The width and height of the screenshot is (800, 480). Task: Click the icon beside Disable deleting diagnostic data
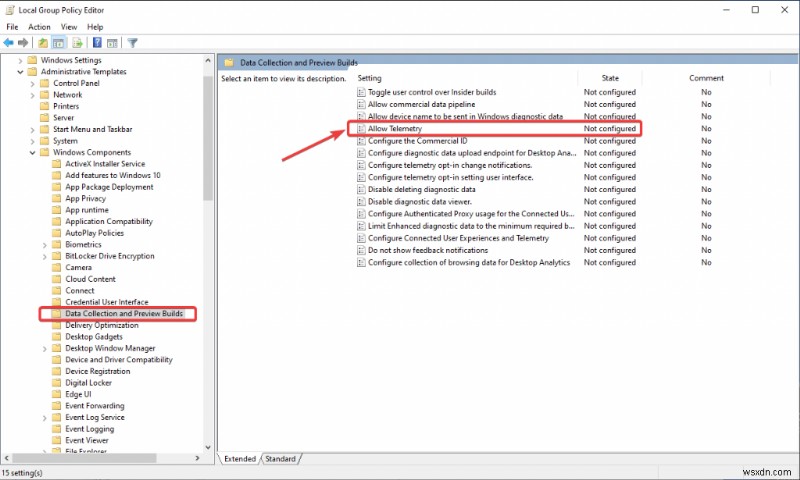pyautogui.click(x=361, y=189)
